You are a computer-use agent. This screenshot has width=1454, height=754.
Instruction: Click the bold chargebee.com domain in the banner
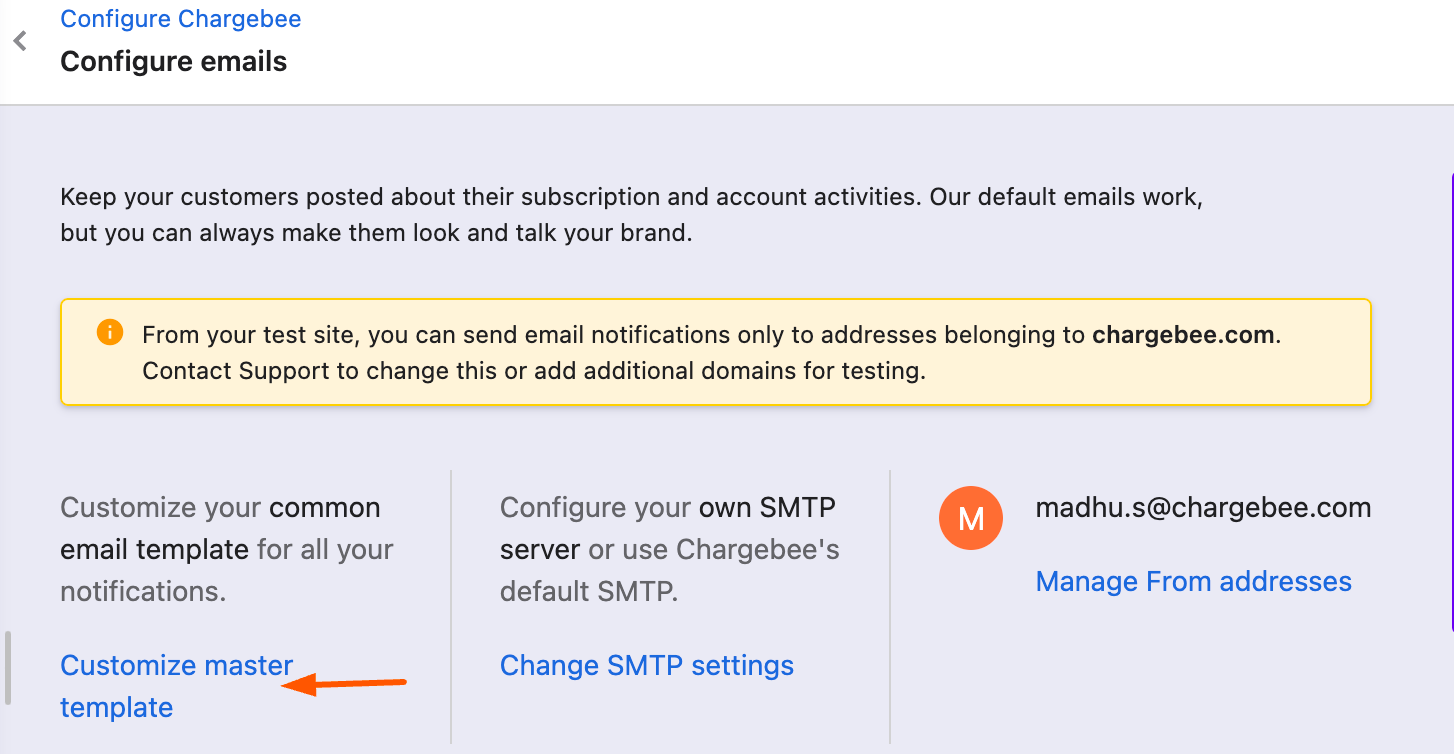coord(1183,335)
